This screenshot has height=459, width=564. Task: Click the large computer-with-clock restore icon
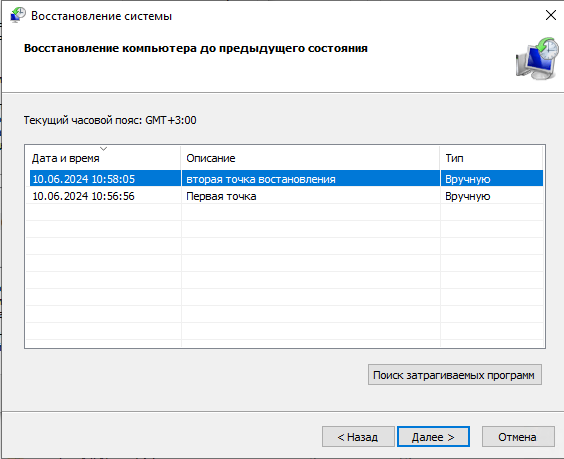[537, 58]
